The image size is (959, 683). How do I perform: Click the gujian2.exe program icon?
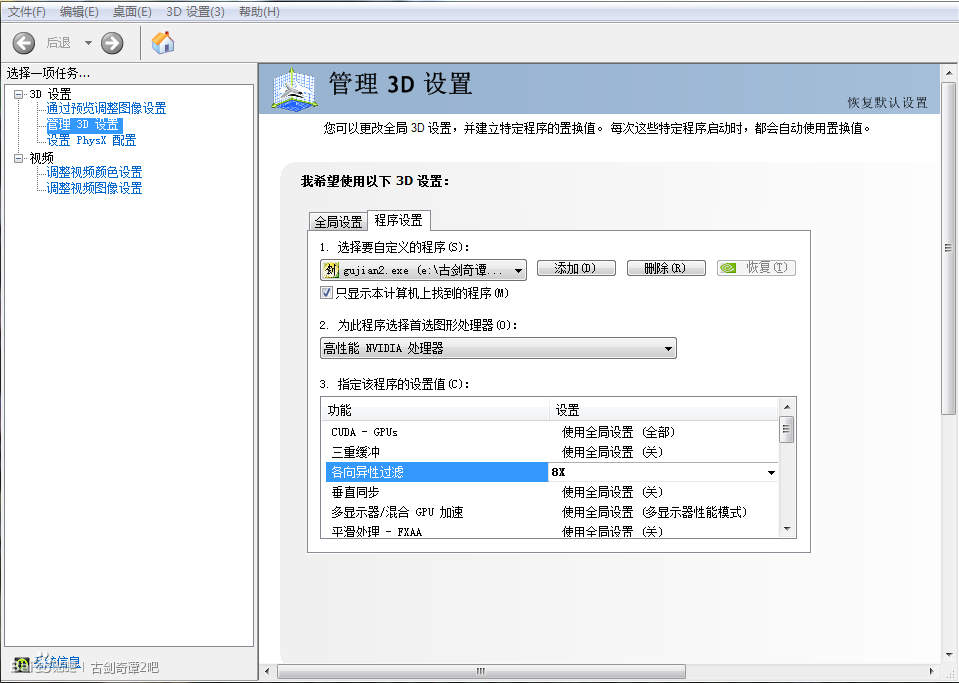point(330,270)
